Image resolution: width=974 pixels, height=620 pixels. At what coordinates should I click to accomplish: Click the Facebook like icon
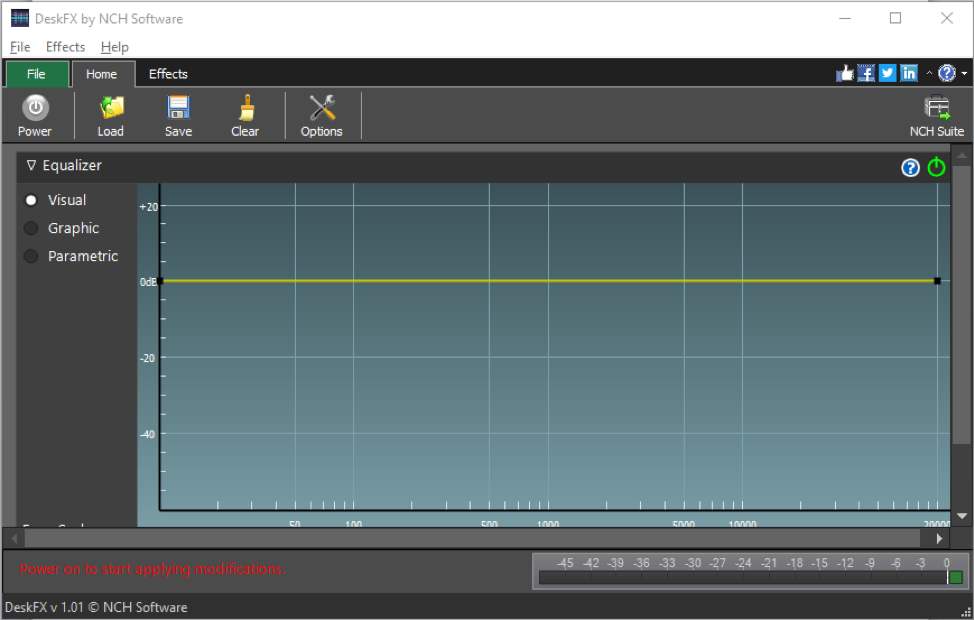(845, 72)
